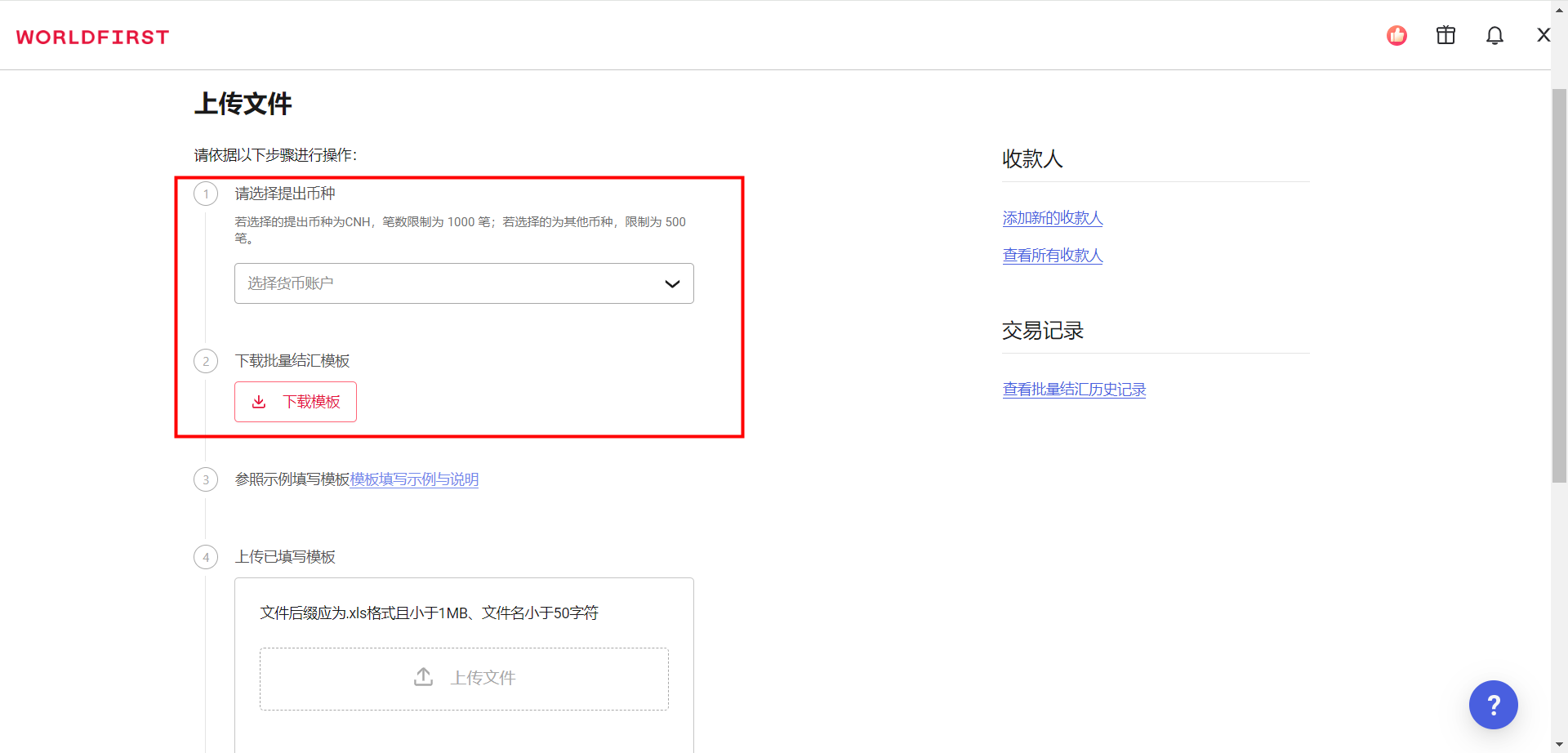Open the 模板填写示例与说明 link
1568x753 pixels.
(x=414, y=479)
